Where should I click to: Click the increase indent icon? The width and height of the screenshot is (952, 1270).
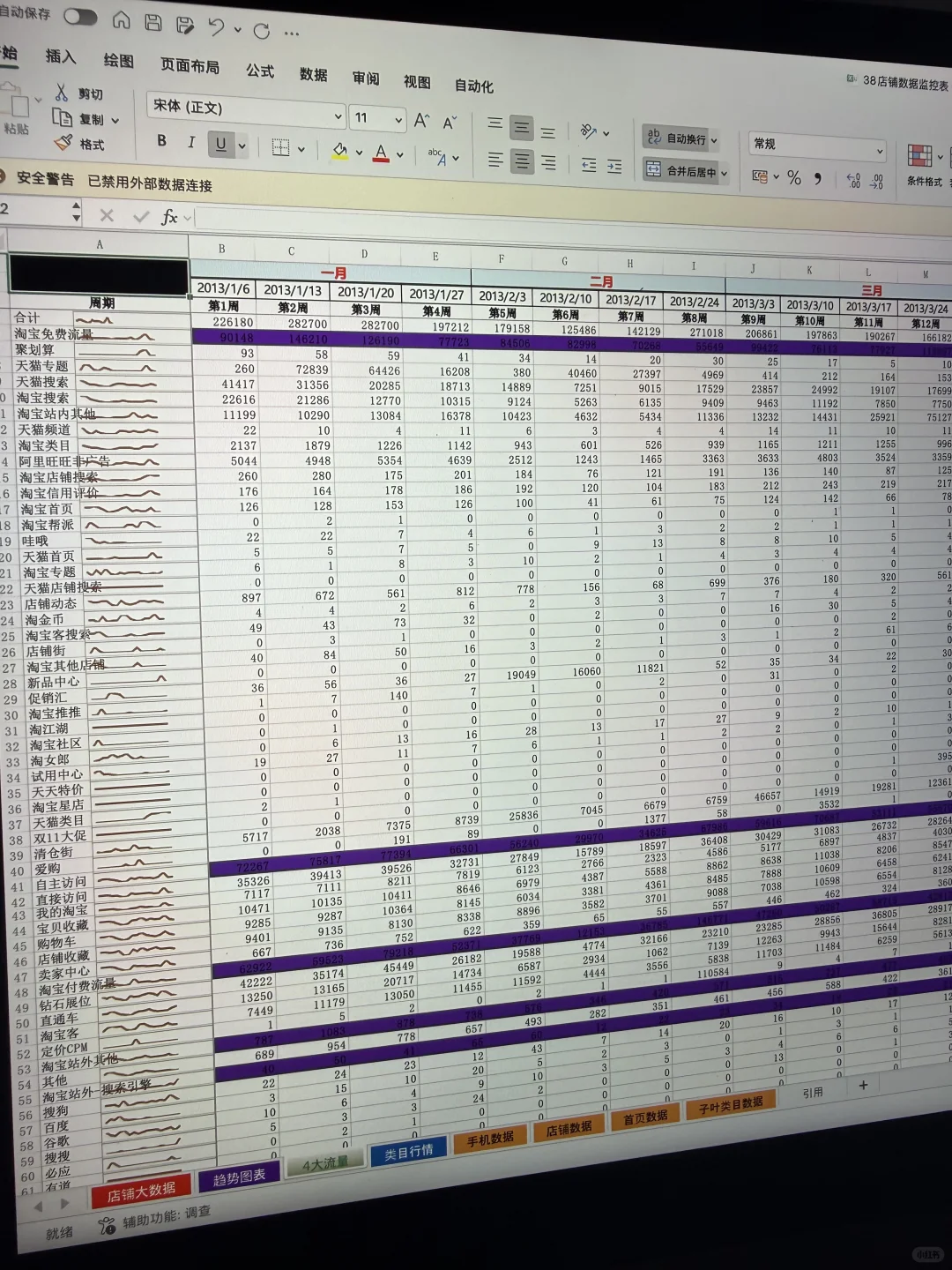(614, 166)
